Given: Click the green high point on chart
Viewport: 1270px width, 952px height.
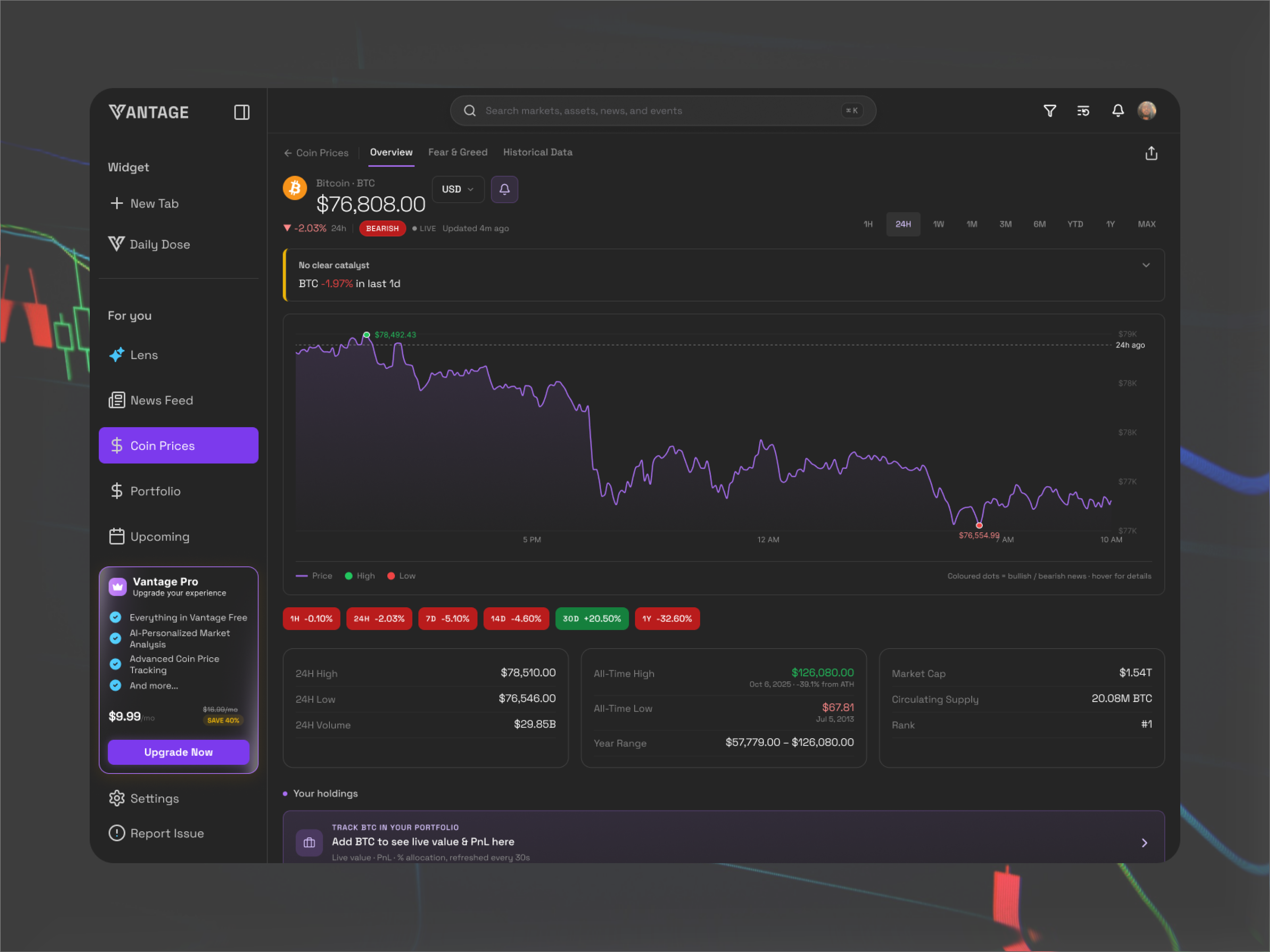Looking at the screenshot, I should pos(366,334).
